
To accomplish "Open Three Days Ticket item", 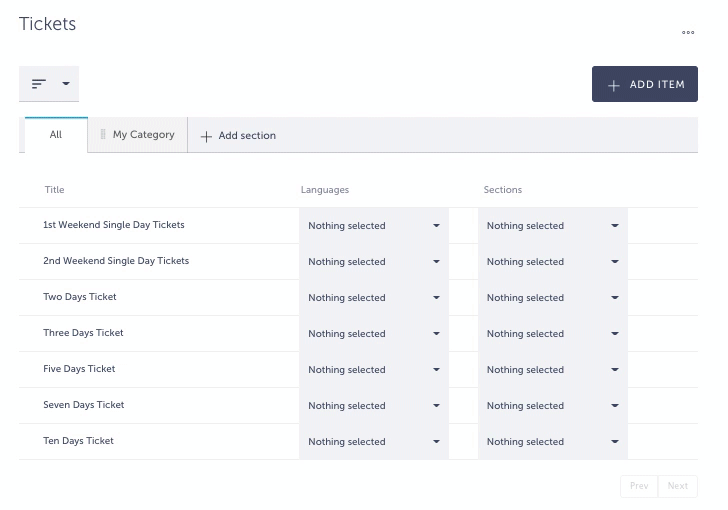I will click(83, 333).
